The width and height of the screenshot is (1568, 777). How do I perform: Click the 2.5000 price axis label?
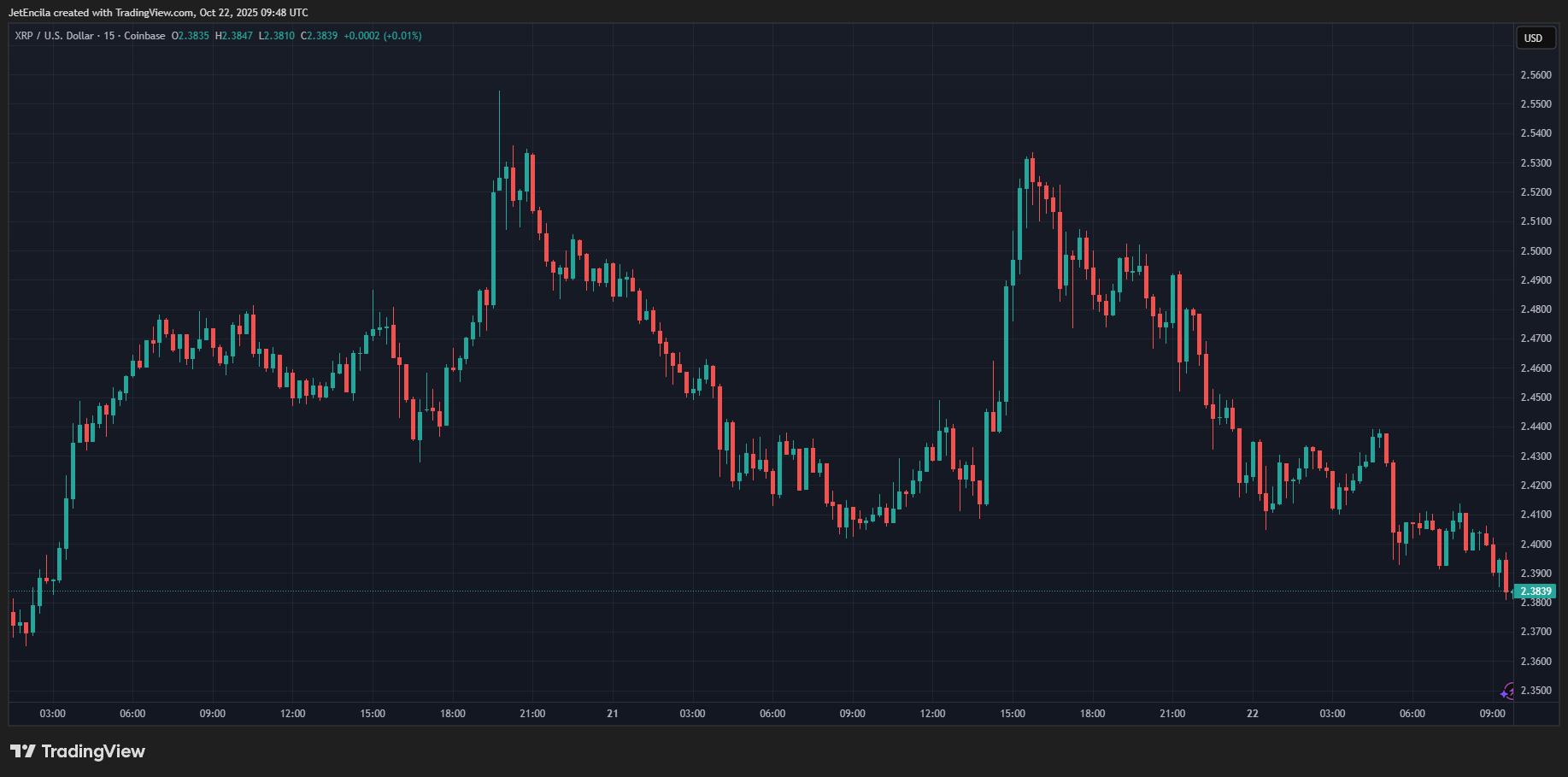[x=1536, y=251]
